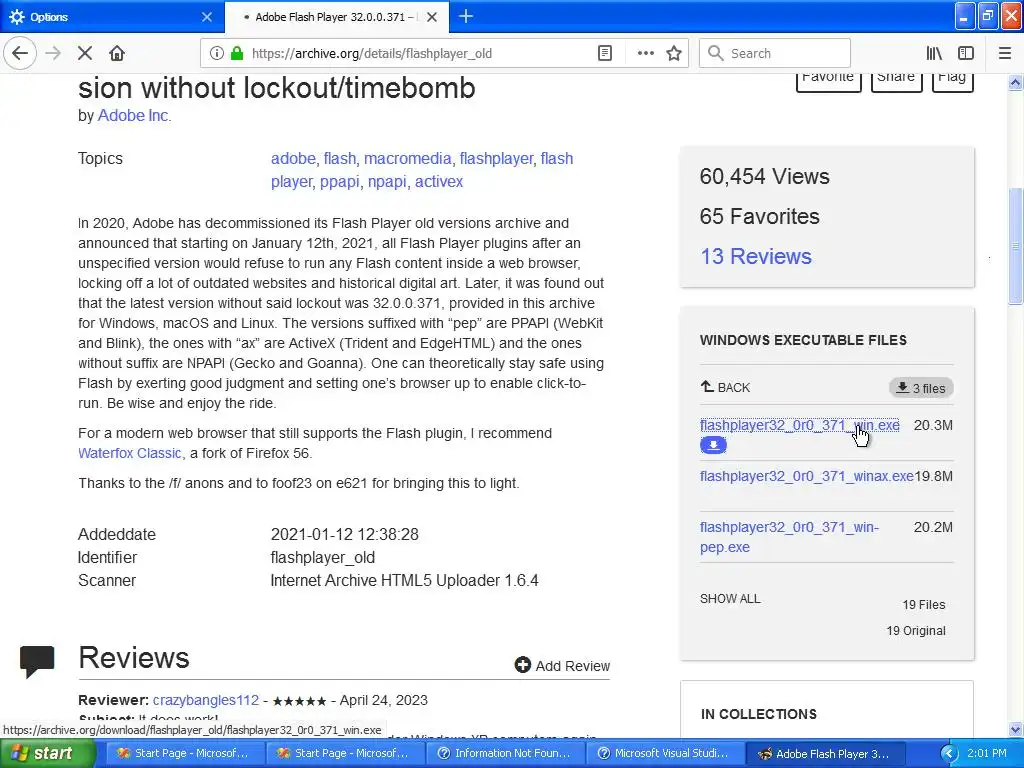Click the blue download icon under win.exe

coord(713,445)
